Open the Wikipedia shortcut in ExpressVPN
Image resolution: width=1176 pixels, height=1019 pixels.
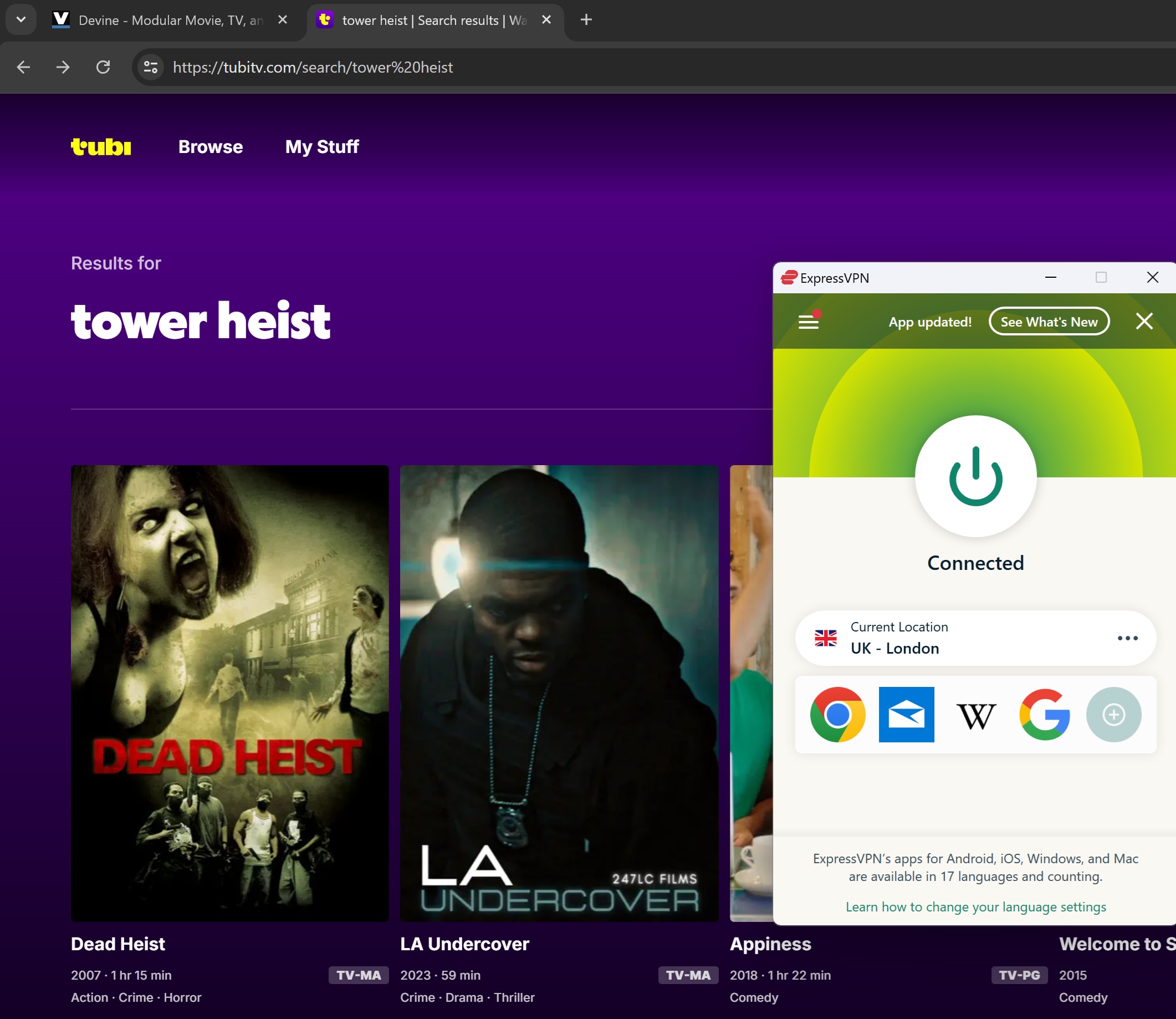click(975, 715)
